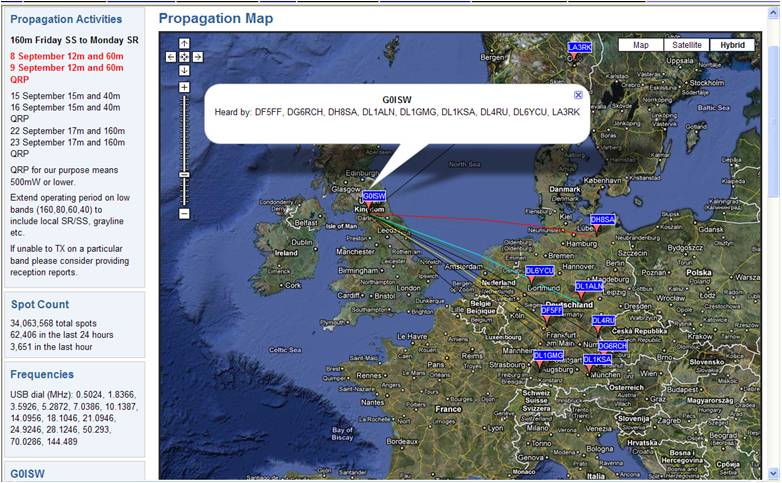Switch to the Map view type
The image size is (782, 483).
point(641,45)
